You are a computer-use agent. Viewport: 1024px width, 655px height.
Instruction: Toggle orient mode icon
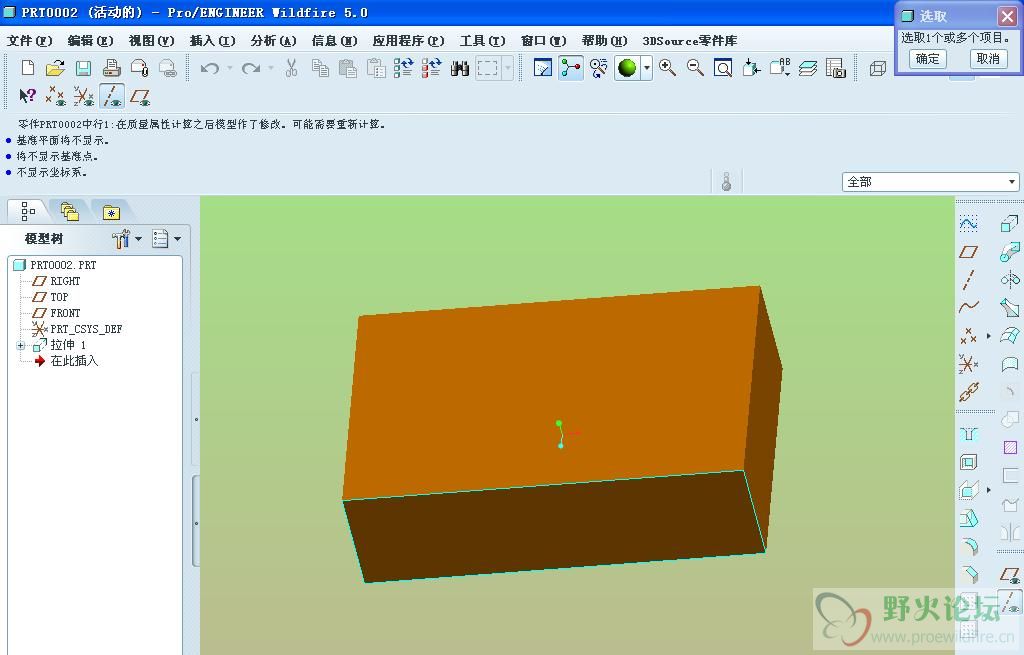point(598,68)
